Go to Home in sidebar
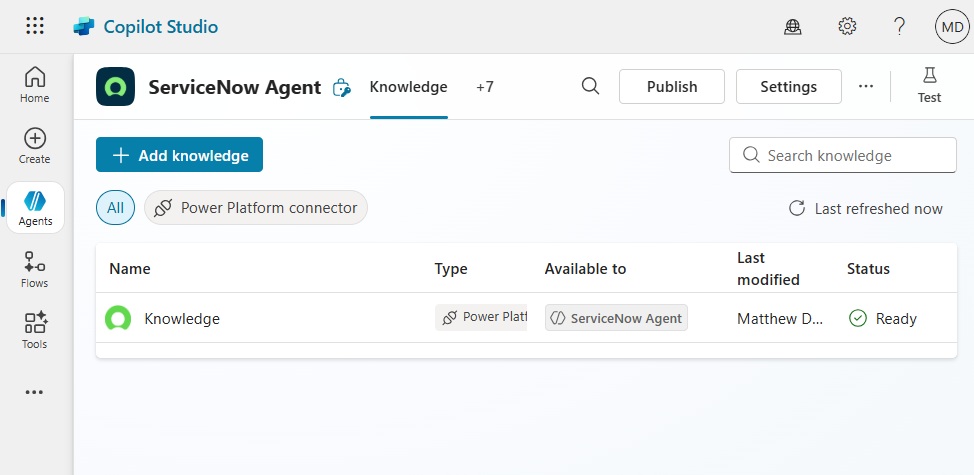Screen dimensions: 974x475 [35, 85]
